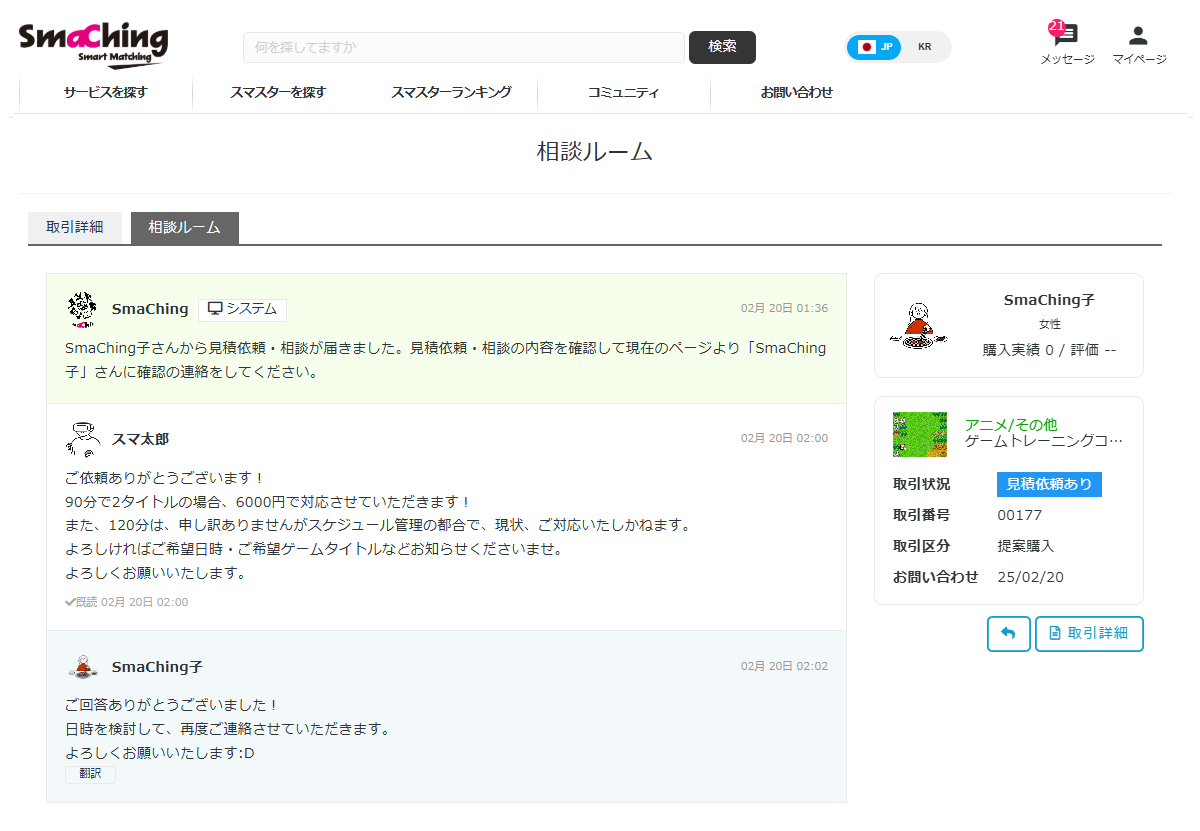Go to スマスターランキング
The height and width of the screenshot is (831, 1200).
tap(451, 93)
